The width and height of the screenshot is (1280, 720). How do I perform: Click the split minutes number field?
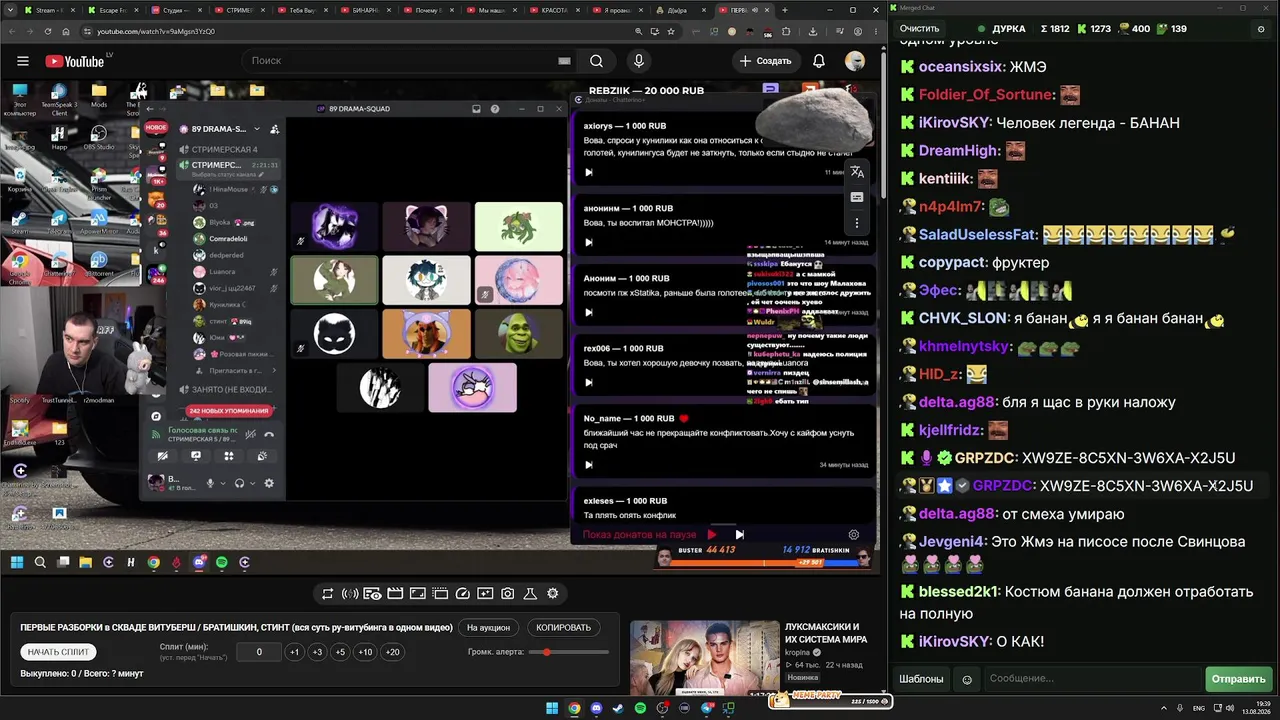point(259,652)
